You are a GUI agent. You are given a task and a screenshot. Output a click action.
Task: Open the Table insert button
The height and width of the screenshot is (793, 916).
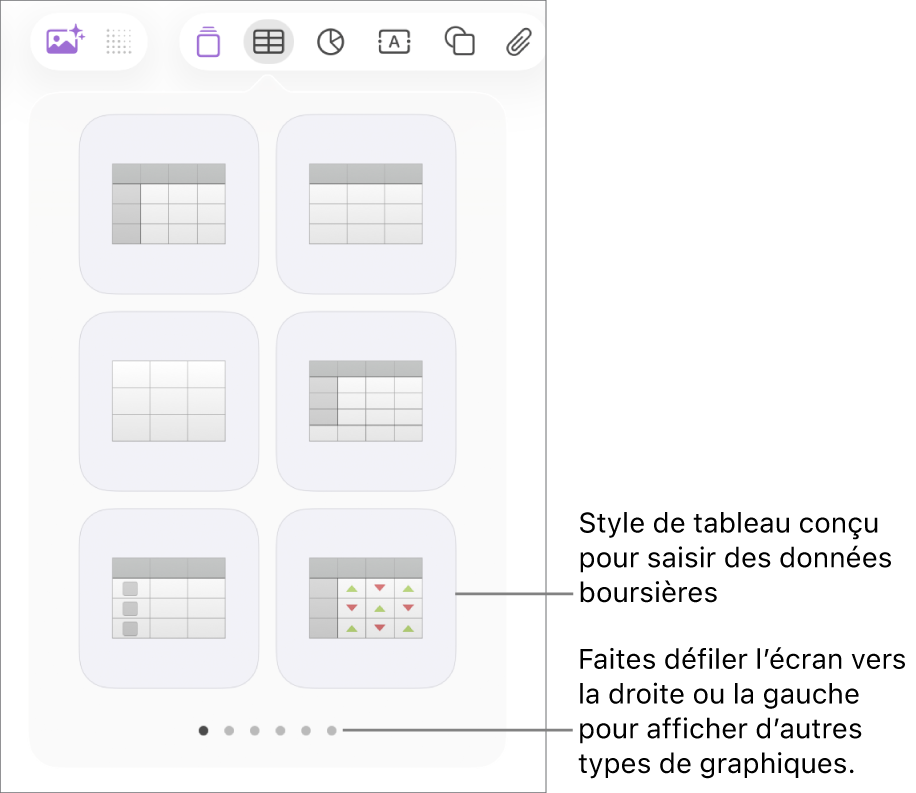pyautogui.click(x=268, y=41)
